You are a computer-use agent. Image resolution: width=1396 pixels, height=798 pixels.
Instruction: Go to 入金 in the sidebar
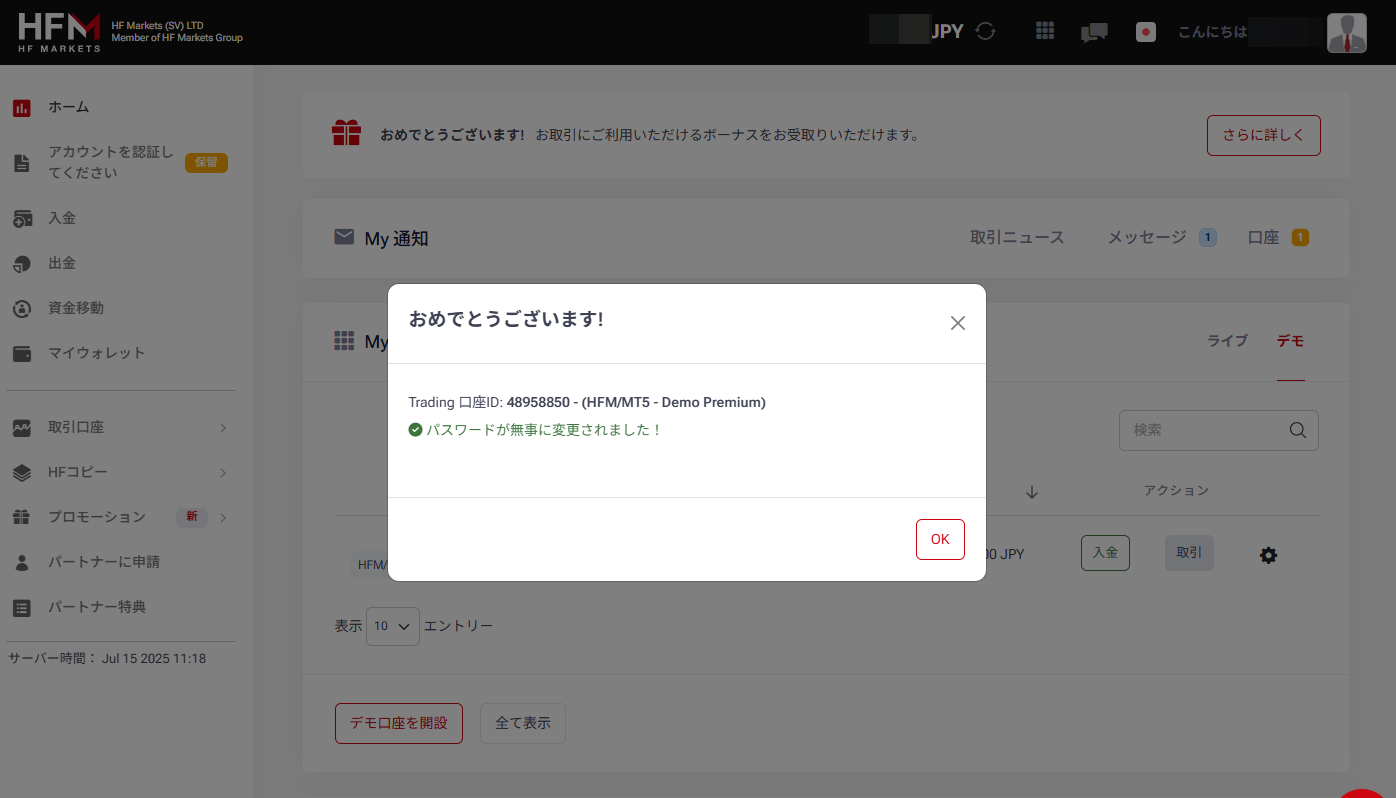coord(62,218)
